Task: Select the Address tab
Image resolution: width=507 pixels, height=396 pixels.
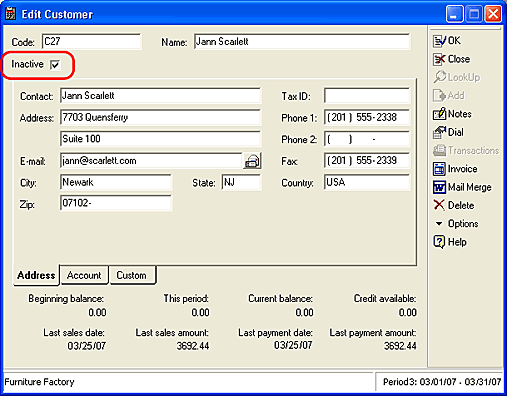Action: point(36,275)
